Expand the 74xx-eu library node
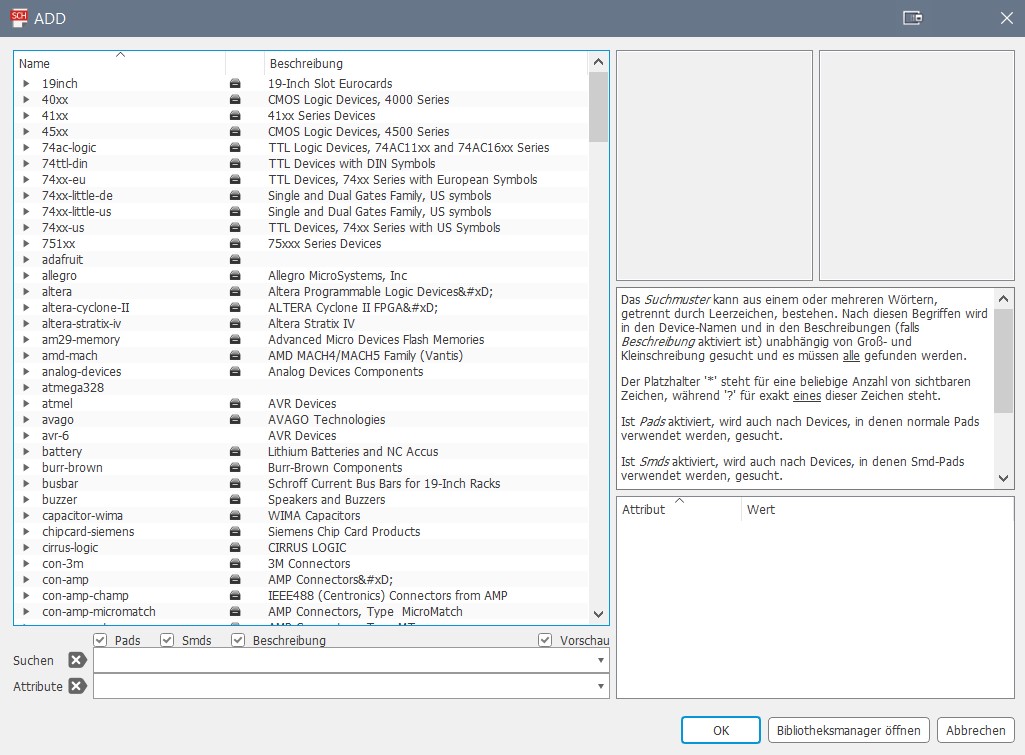Screen dimensions: 1025x755 click(26, 180)
